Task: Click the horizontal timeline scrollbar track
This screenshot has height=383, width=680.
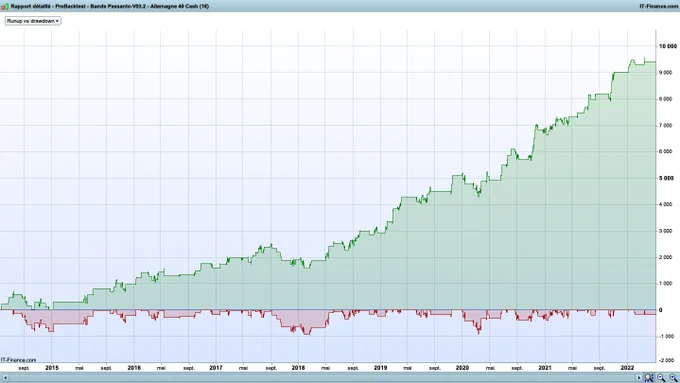Action: point(322,378)
